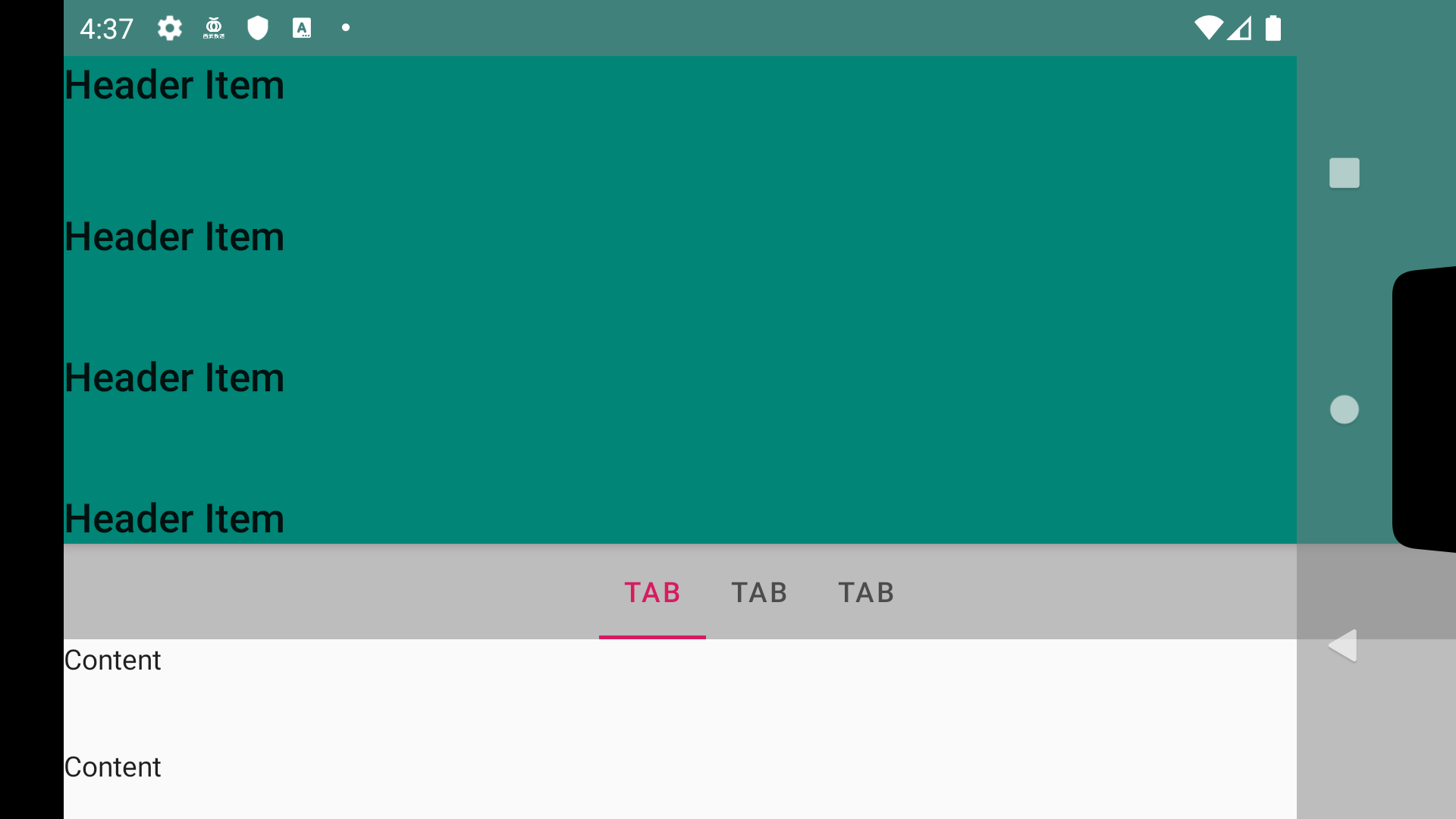Open recent apps with square button
Viewport: 1456px width, 819px height.
tap(1345, 173)
